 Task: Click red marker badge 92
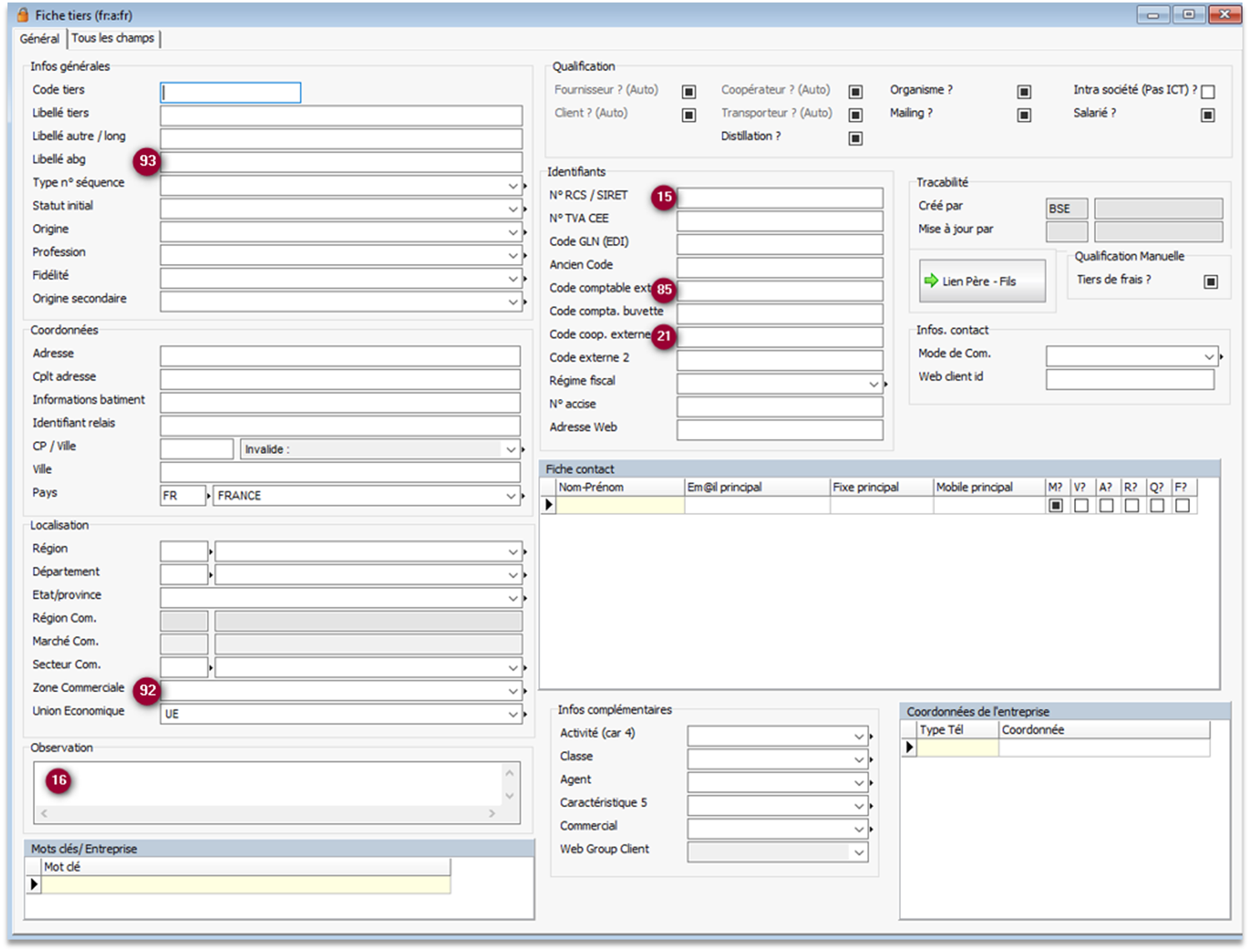(147, 690)
